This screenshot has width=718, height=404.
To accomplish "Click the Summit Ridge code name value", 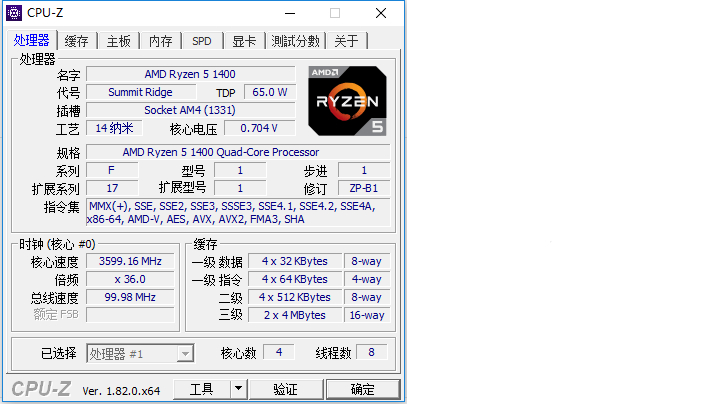I will pos(141,92).
